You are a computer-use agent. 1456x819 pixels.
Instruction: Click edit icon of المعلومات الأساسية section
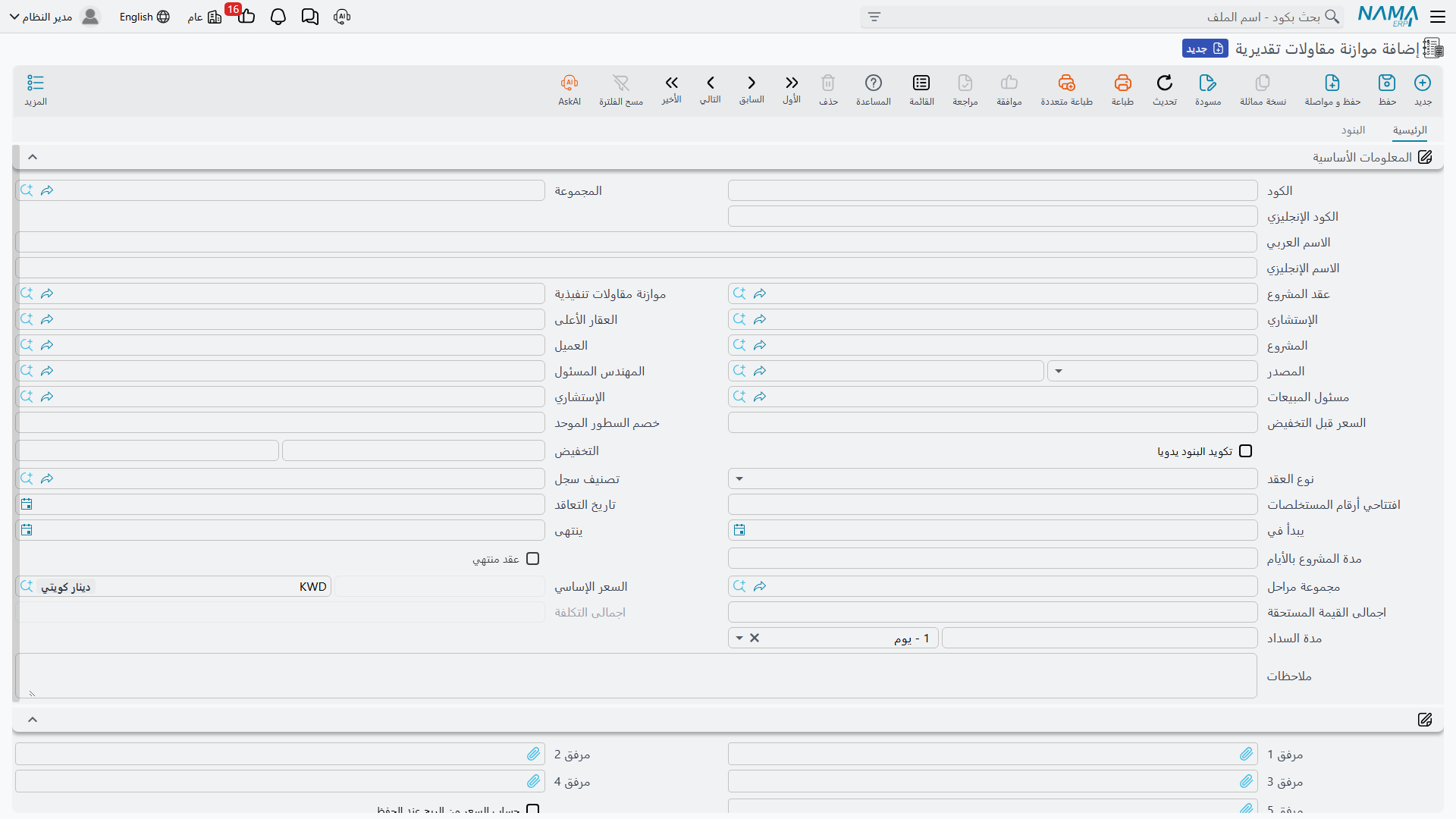1425,157
